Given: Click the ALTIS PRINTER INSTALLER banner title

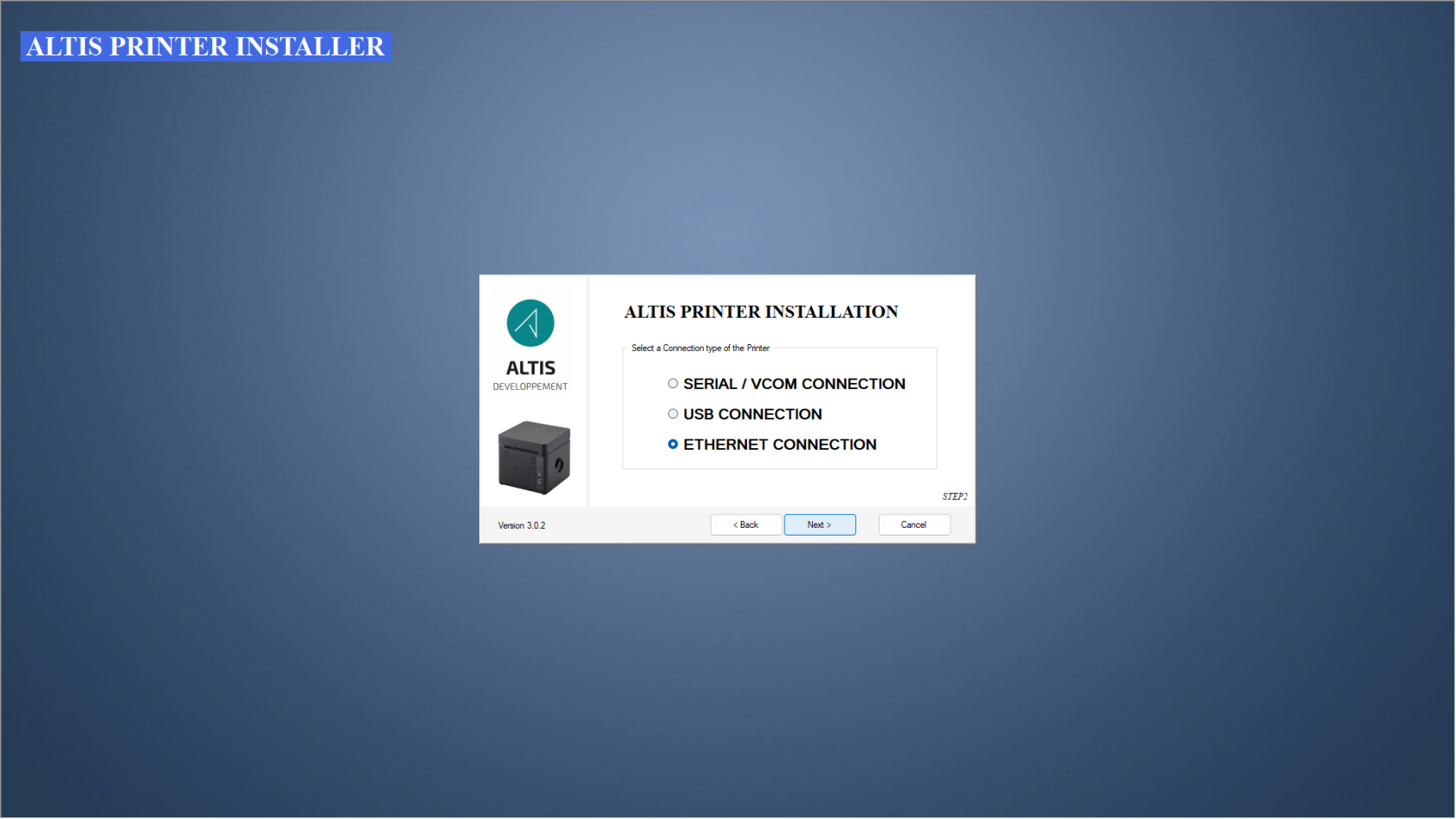Looking at the screenshot, I should [205, 47].
